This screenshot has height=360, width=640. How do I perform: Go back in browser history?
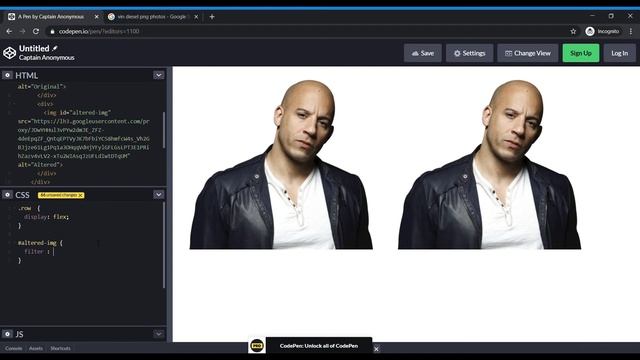(x=9, y=31)
